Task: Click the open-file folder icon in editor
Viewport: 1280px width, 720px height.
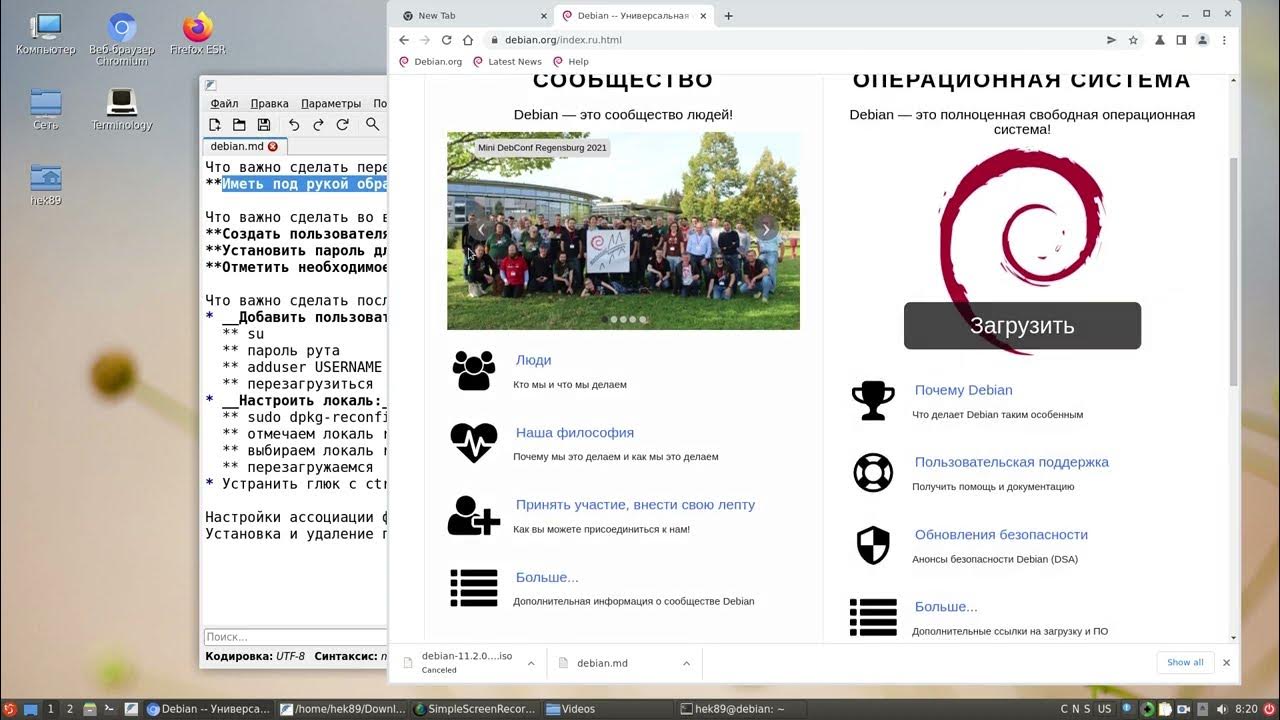Action: tap(239, 125)
